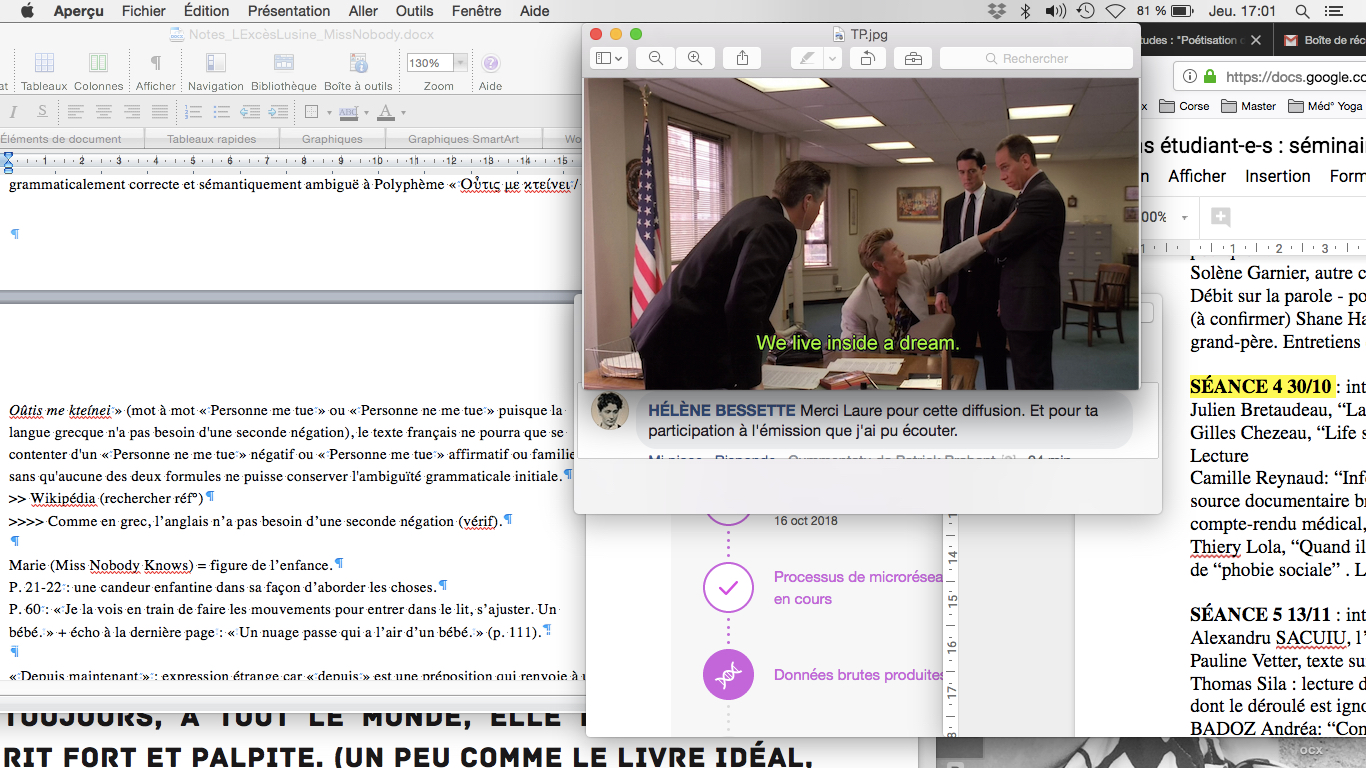This screenshot has width=1366, height=768.
Task: Zoom in on the TP.jpg image
Action: coord(694,58)
